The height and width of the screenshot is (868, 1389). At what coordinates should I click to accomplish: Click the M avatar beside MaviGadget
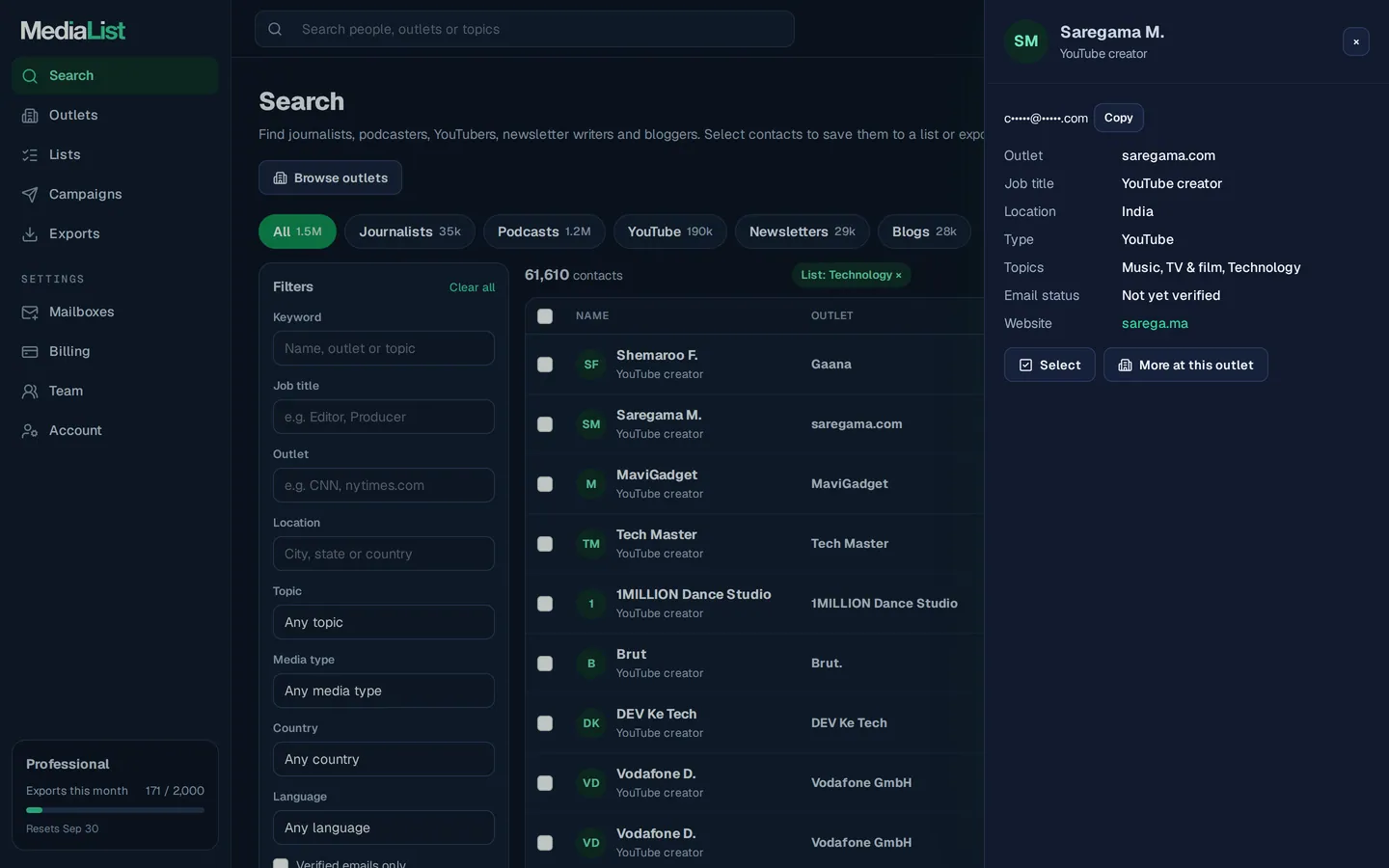coord(591,484)
